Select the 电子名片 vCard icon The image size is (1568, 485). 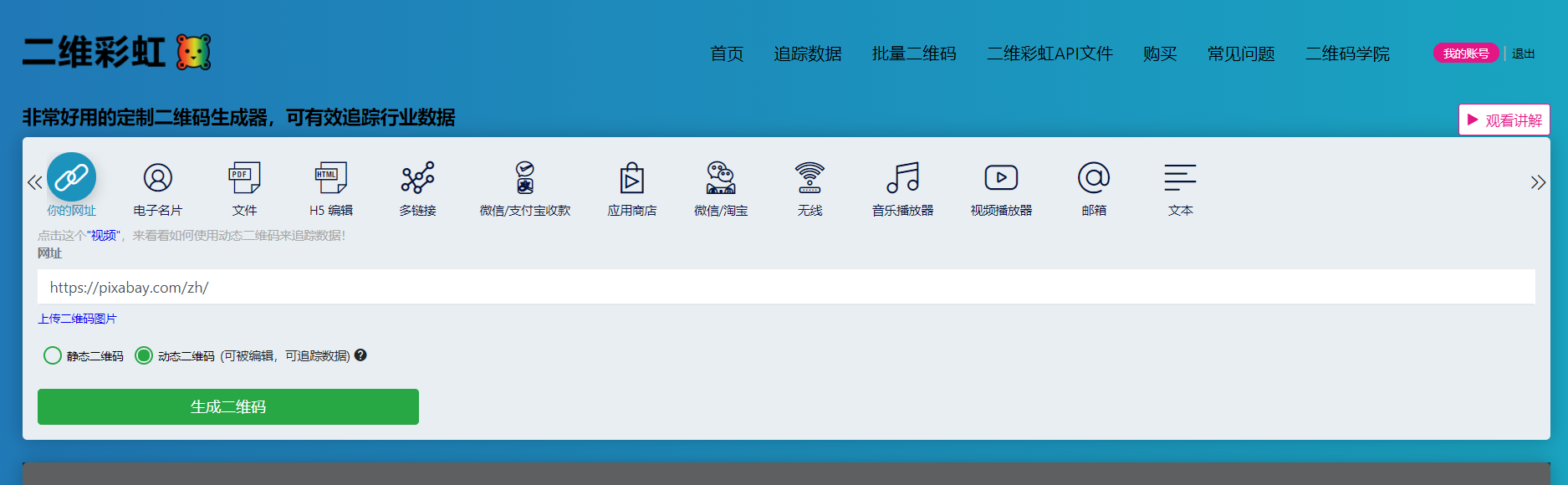tap(157, 177)
